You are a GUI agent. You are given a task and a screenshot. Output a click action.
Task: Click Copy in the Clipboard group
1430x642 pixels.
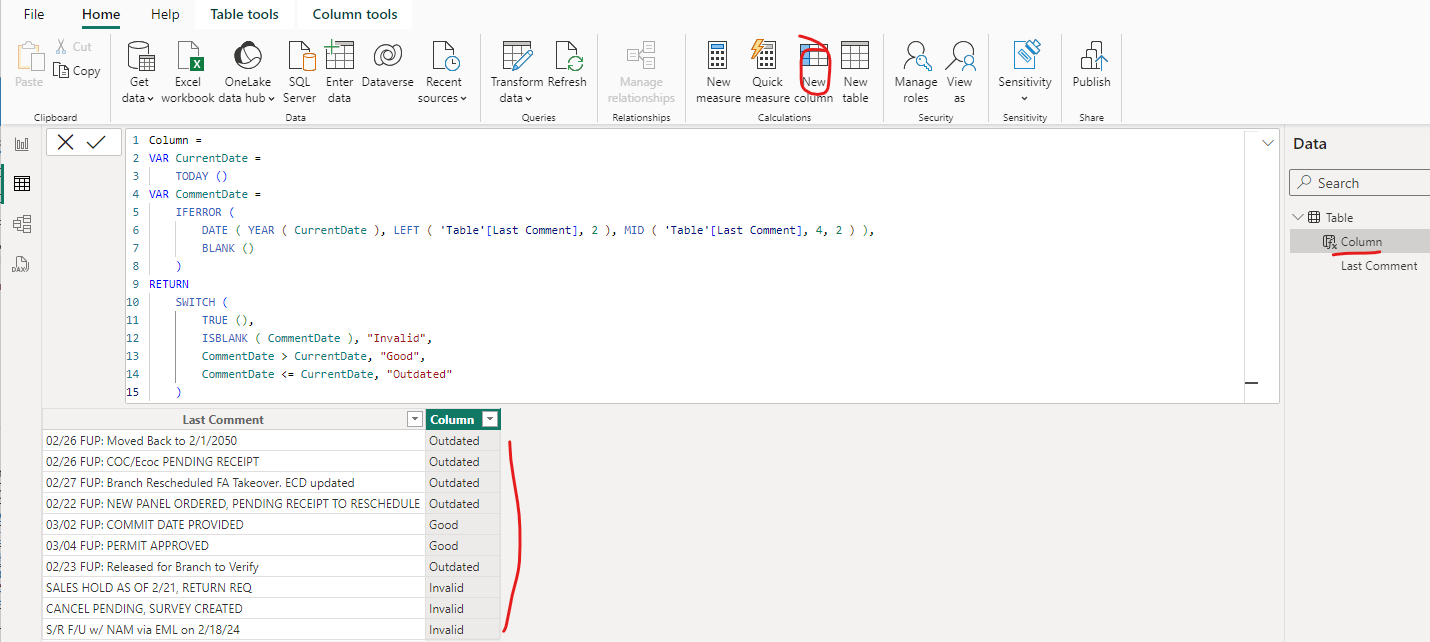tap(76, 71)
